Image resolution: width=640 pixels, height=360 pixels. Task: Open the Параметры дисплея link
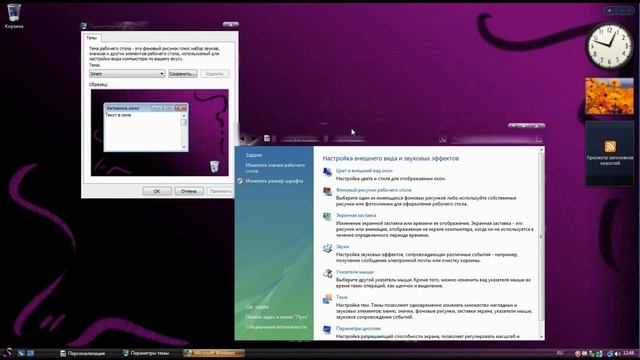coord(358,328)
